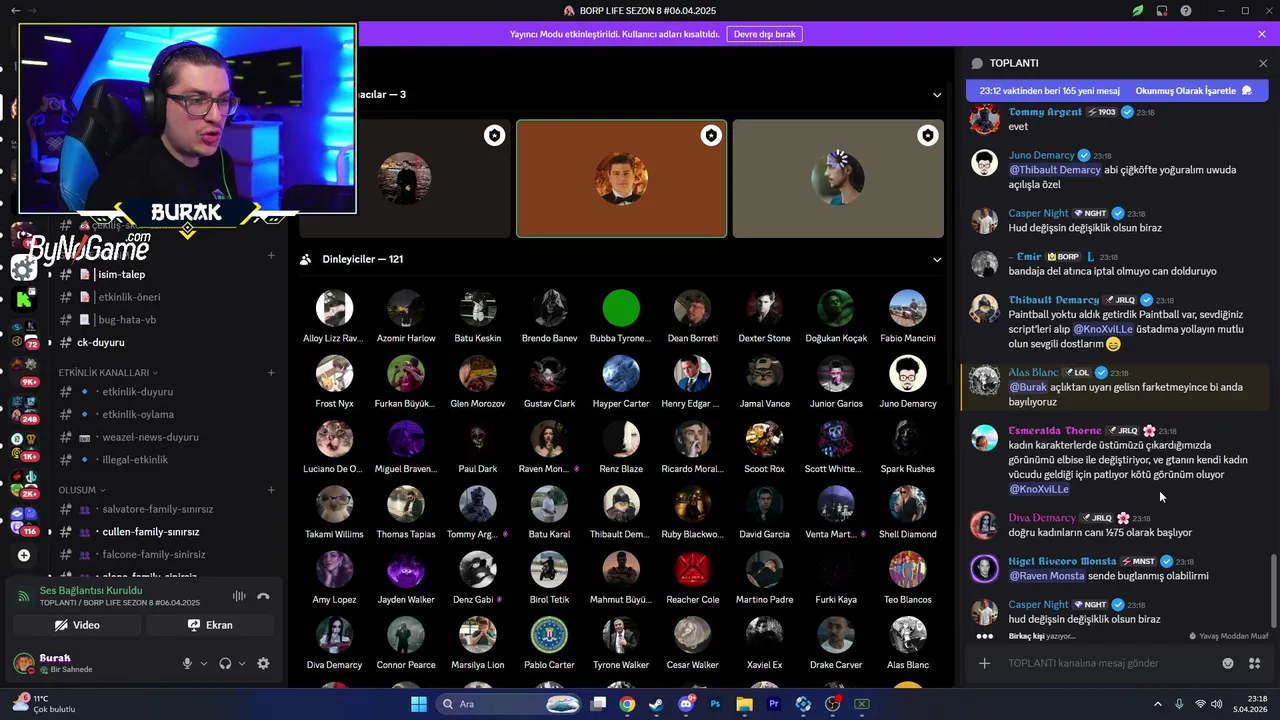
Task: Open user settings gear icon
Action: (263, 663)
